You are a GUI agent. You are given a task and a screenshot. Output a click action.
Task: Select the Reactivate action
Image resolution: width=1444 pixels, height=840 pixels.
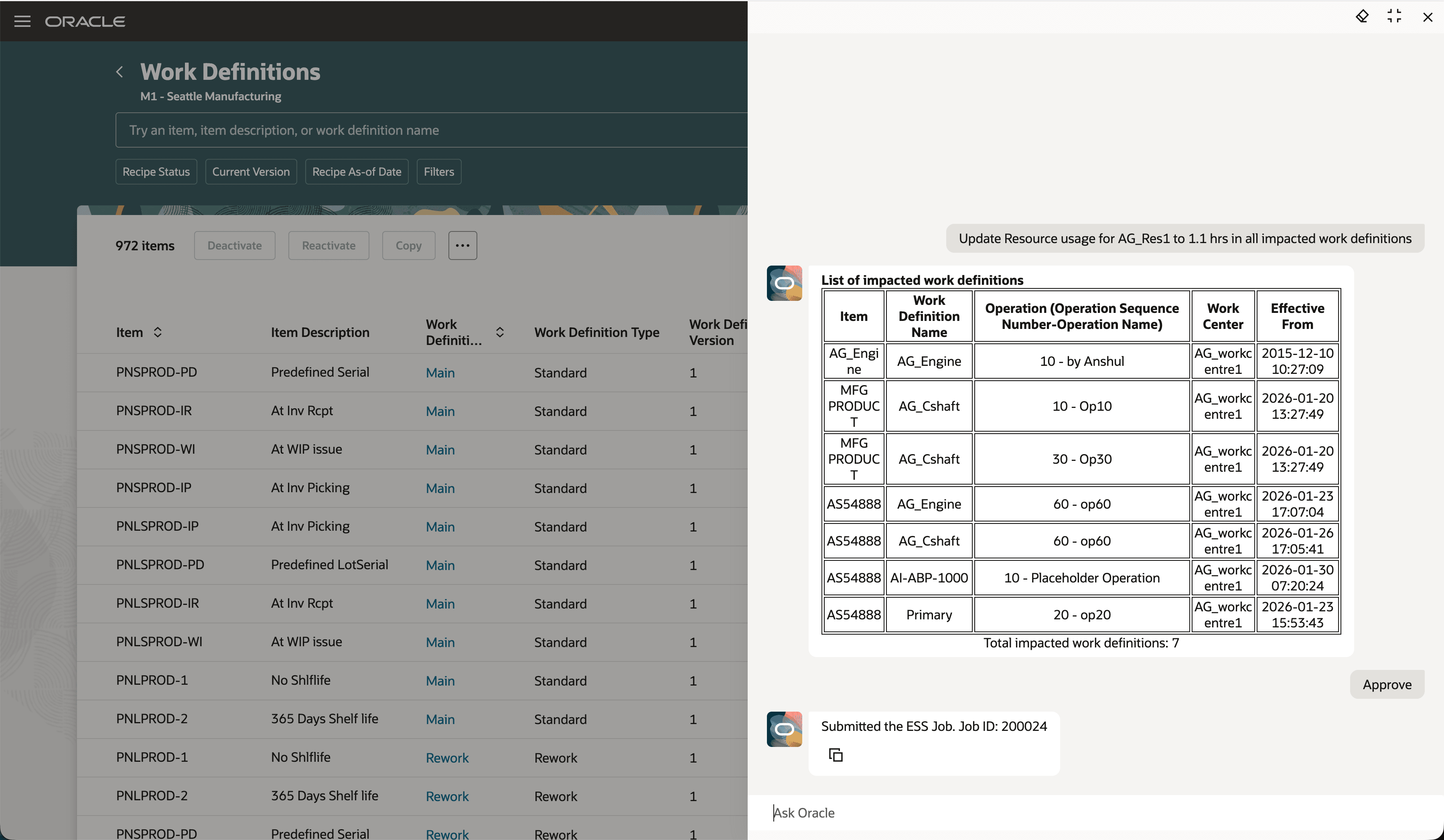(329, 245)
